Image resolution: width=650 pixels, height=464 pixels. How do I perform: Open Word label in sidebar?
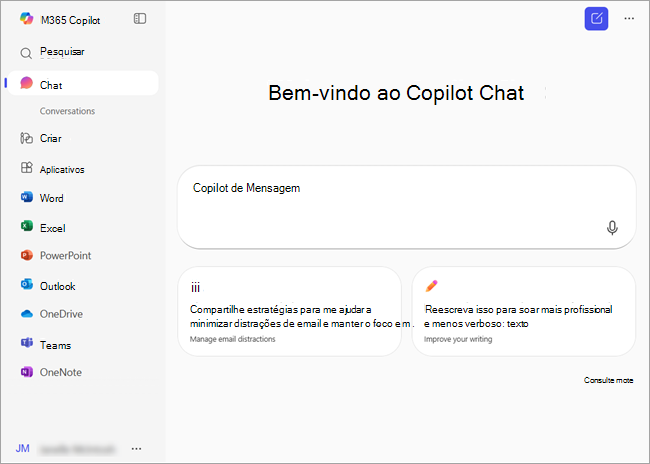tap(52, 198)
